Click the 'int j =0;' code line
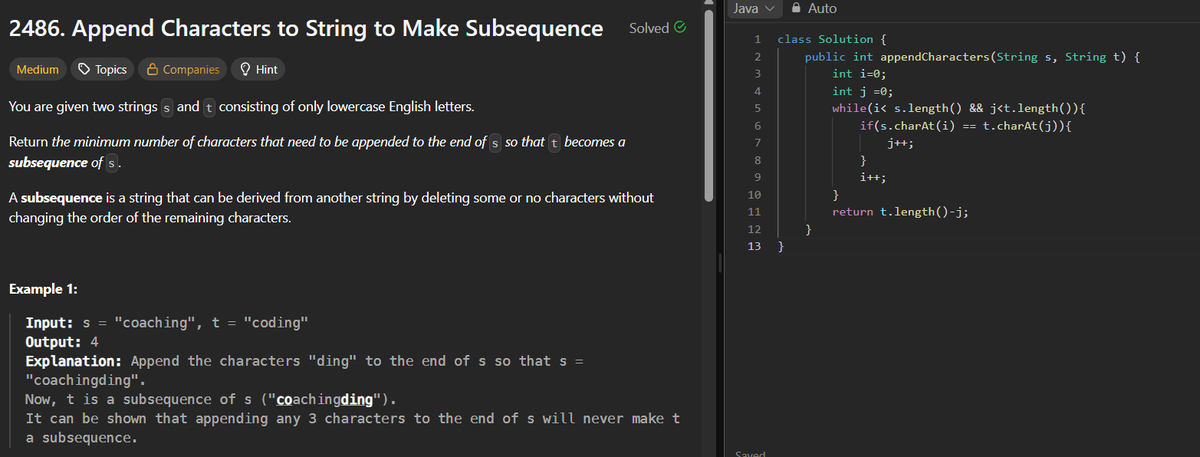The image size is (1200, 457). click(861, 91)
